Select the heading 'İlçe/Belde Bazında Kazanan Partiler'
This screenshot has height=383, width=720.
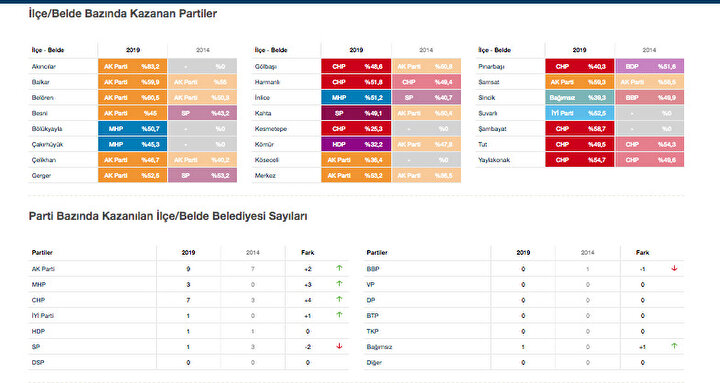123,14
